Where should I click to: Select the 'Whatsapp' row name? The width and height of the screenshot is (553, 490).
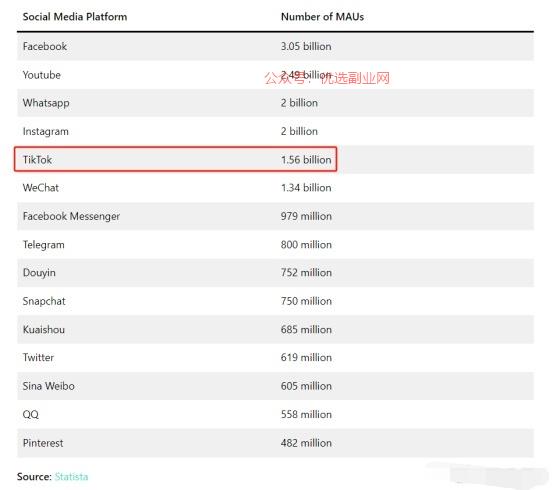point(46,103)
